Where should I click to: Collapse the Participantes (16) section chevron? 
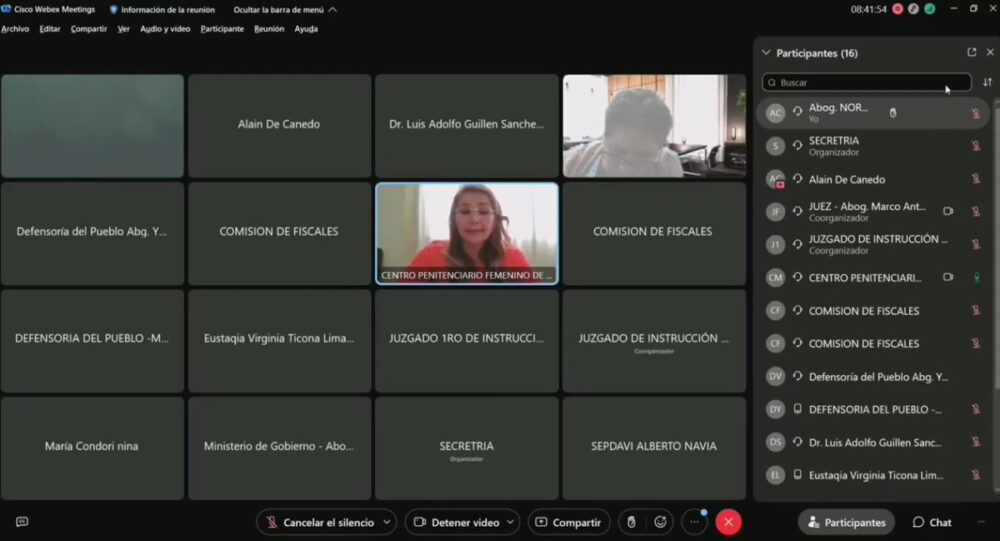pos(766,53)
